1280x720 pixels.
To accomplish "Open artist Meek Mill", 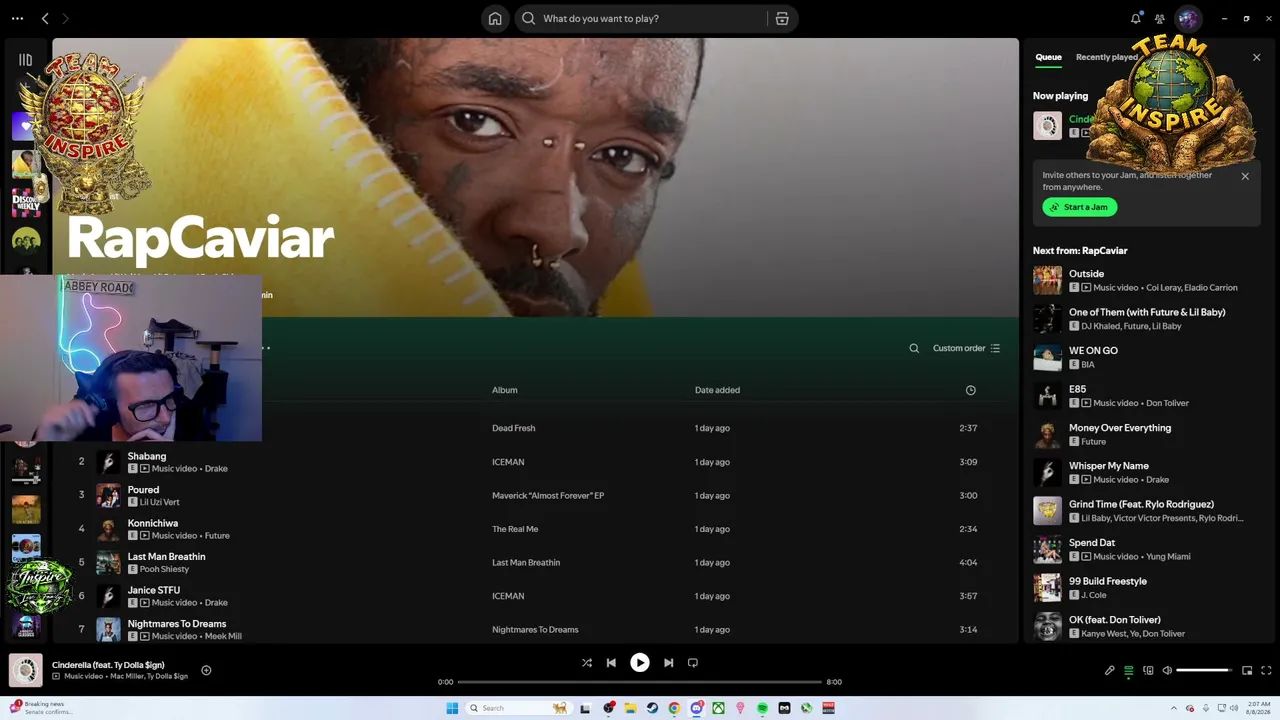I will [x=223, y=636].
